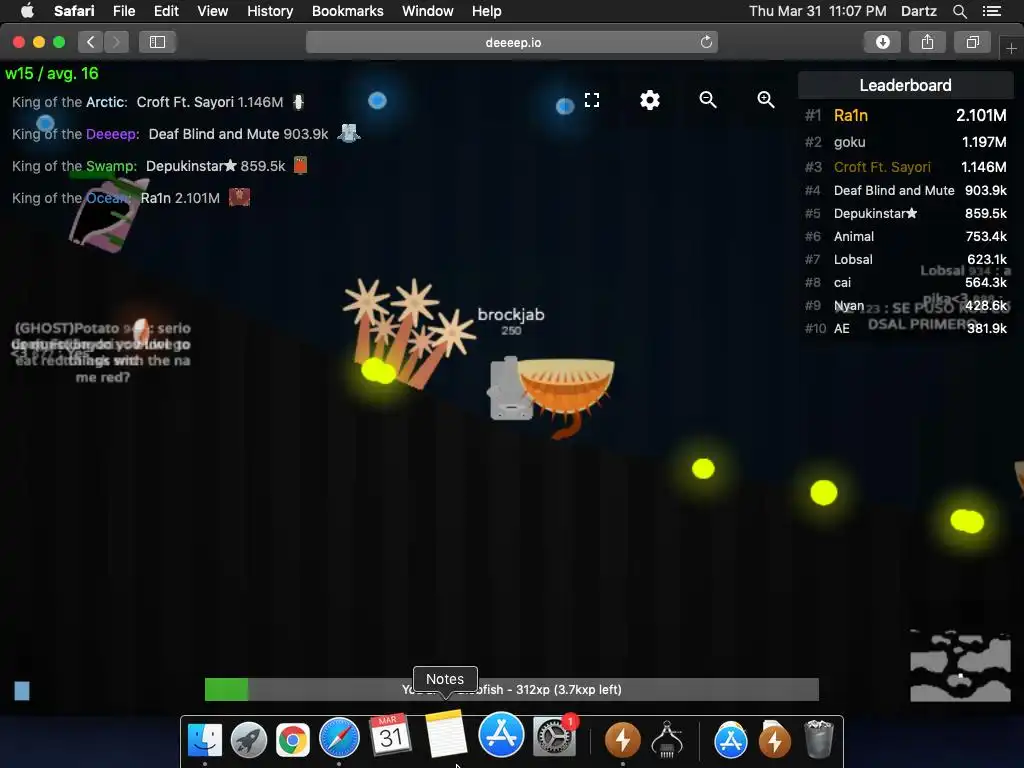The image size is (1024, 768).
Task: Click Depukinstar leaderboard row
Action: (x=905, y=214)
